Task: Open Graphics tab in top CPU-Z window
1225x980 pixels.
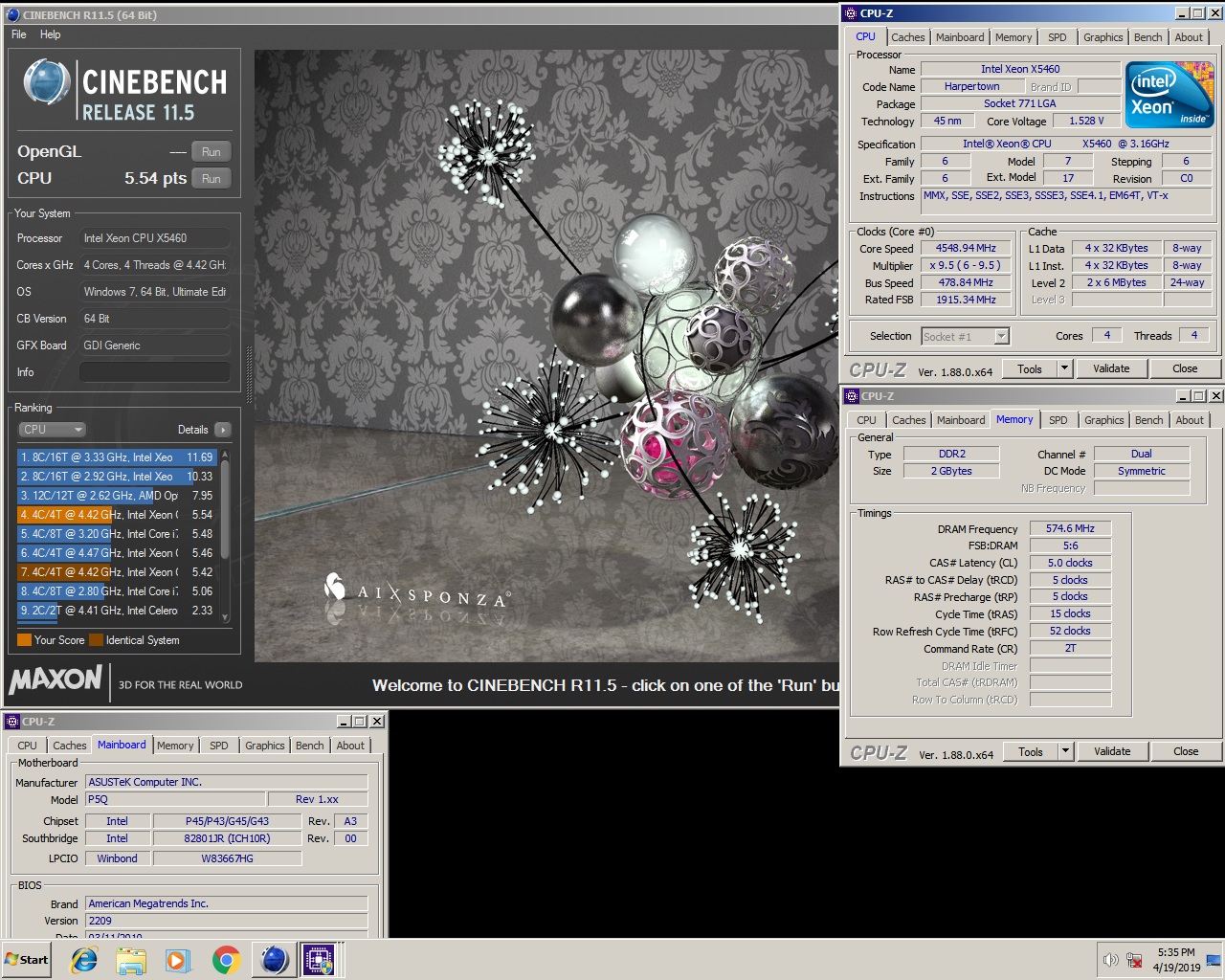Action: 1103,37
